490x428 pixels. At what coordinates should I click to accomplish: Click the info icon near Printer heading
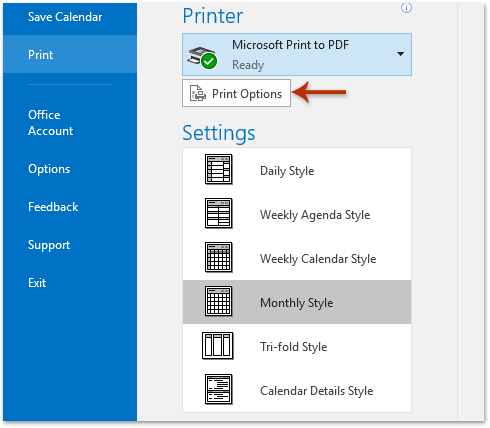(406, 8)
